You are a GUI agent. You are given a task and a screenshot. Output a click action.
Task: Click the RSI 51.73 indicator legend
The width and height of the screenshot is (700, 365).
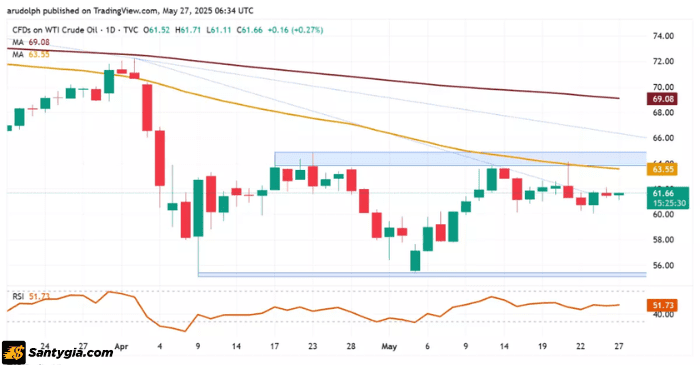click(31, 297)
